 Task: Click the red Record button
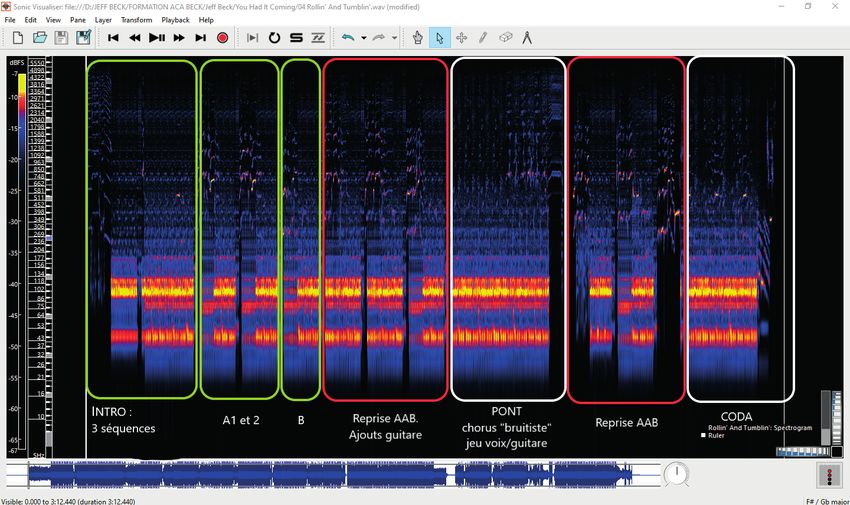[222, 38]
